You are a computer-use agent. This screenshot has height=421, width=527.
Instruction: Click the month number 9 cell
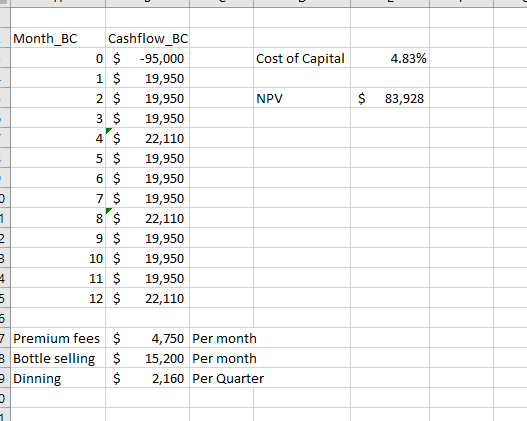click(58, 238)
